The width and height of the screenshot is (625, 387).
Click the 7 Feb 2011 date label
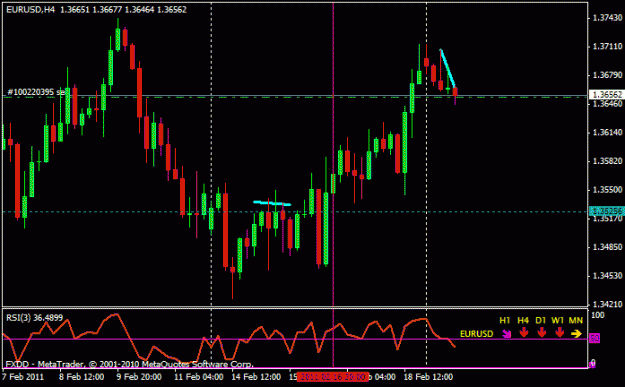point(23,377)
